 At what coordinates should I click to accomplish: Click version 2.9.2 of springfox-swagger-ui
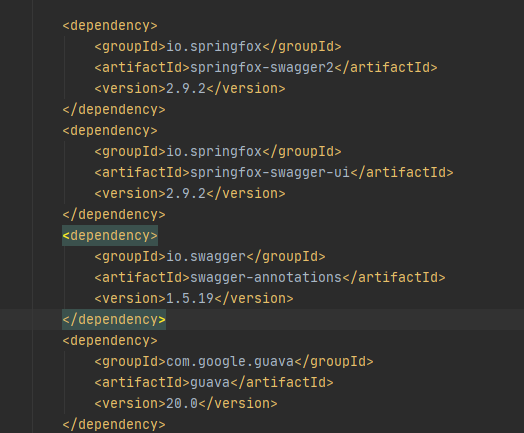[186, 193]
